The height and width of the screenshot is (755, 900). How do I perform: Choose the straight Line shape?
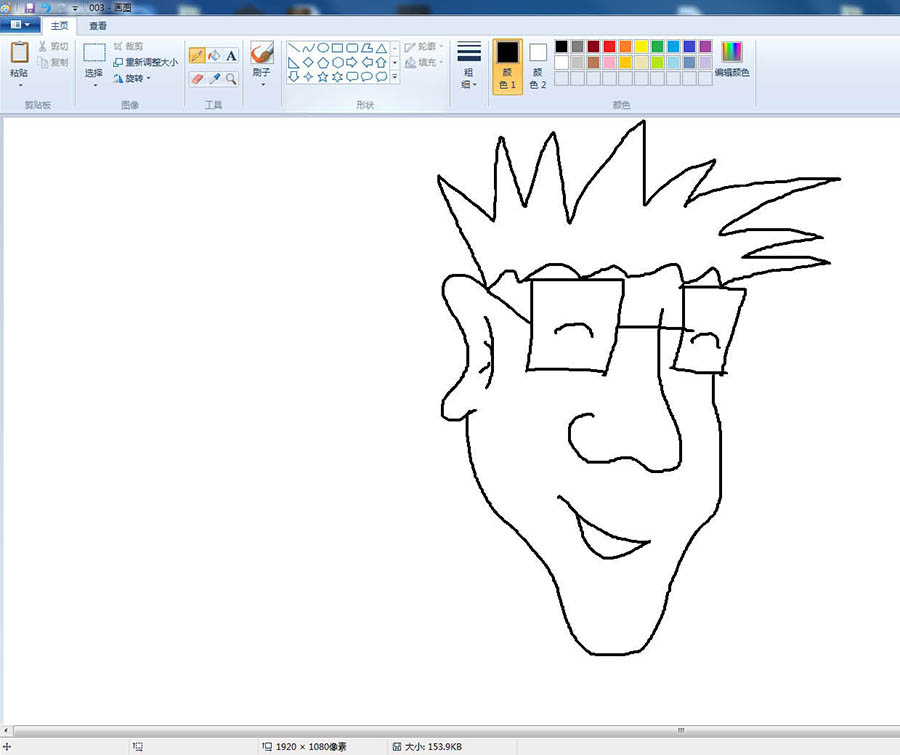pos(293,48)
